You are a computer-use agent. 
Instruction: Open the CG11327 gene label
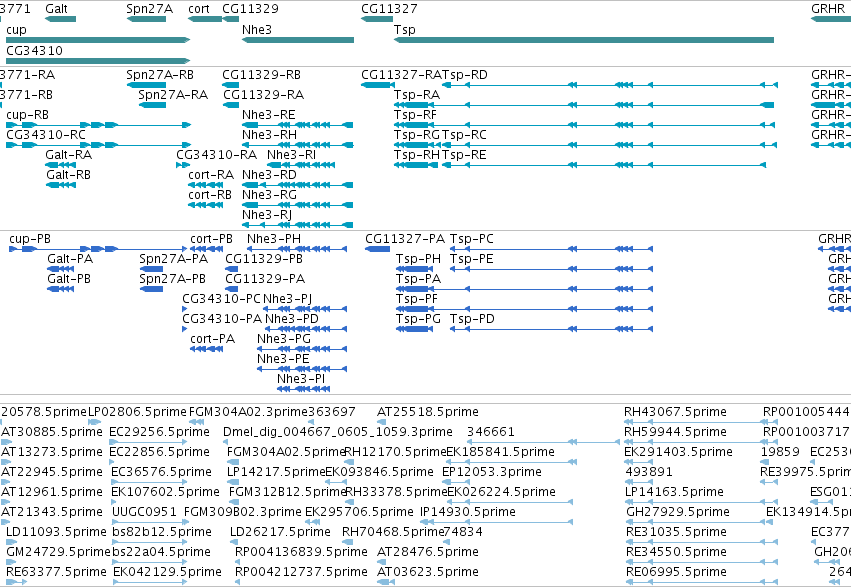click(389, 9)
